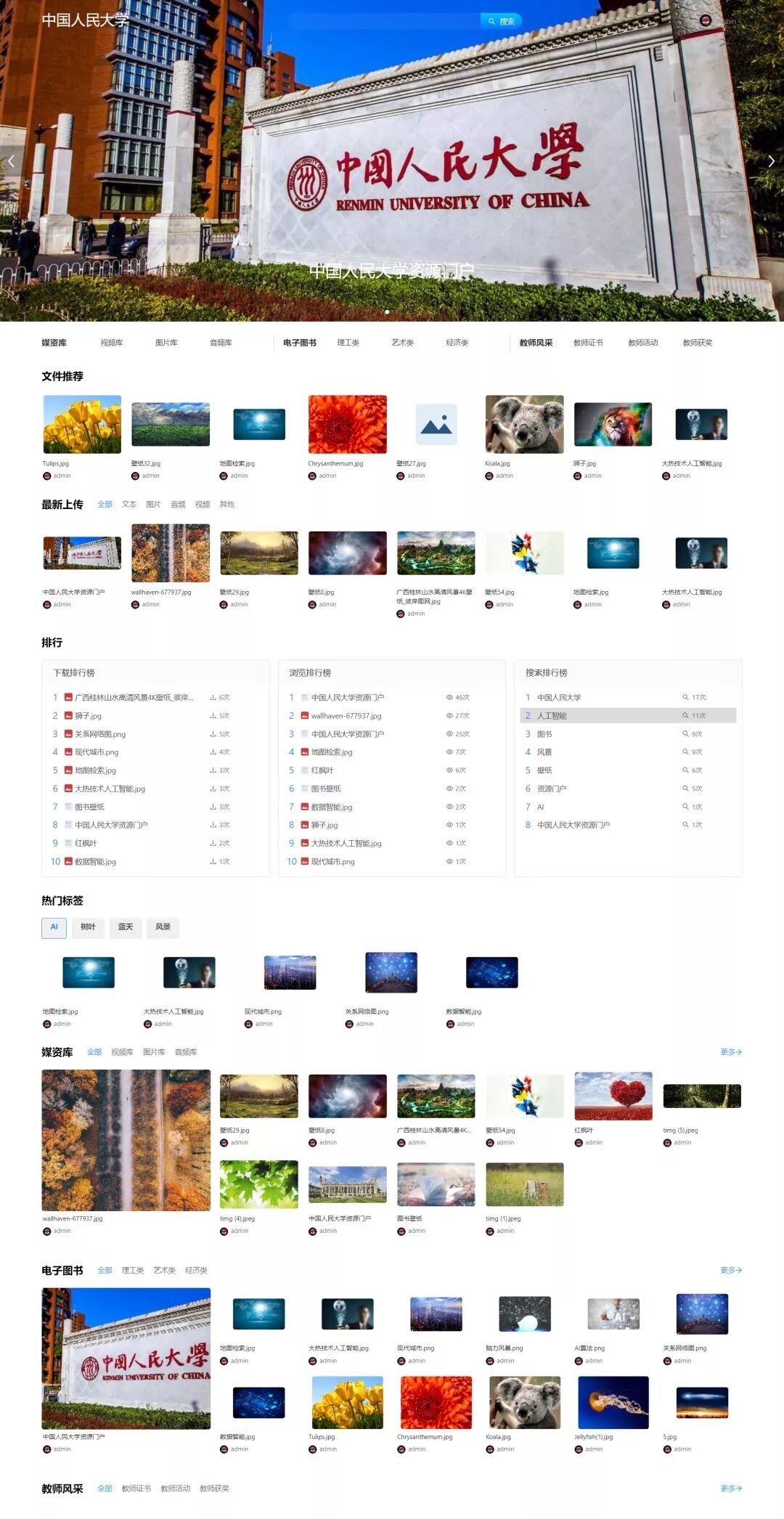This screenshot has height=1519, width=784.
Task: Open the 教师风采 navigation category
Action: point(536,343)
